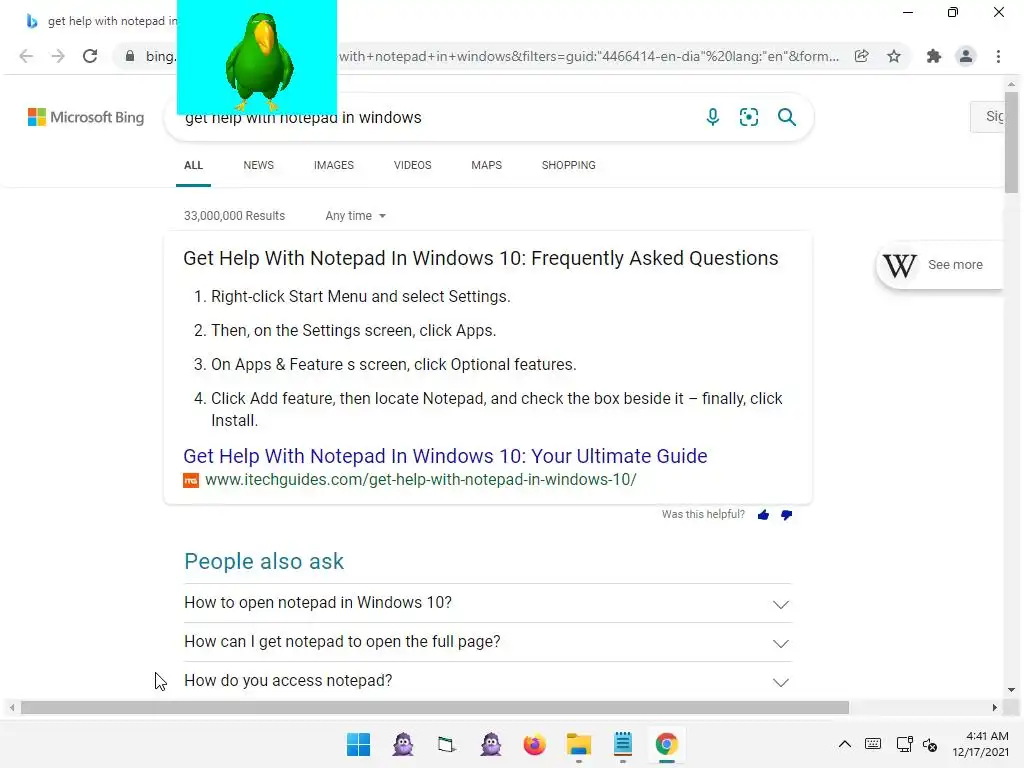This screenshot has width=1024, height=768.
Task: Click the magnifier search button
Action: [x=787, y=117]
